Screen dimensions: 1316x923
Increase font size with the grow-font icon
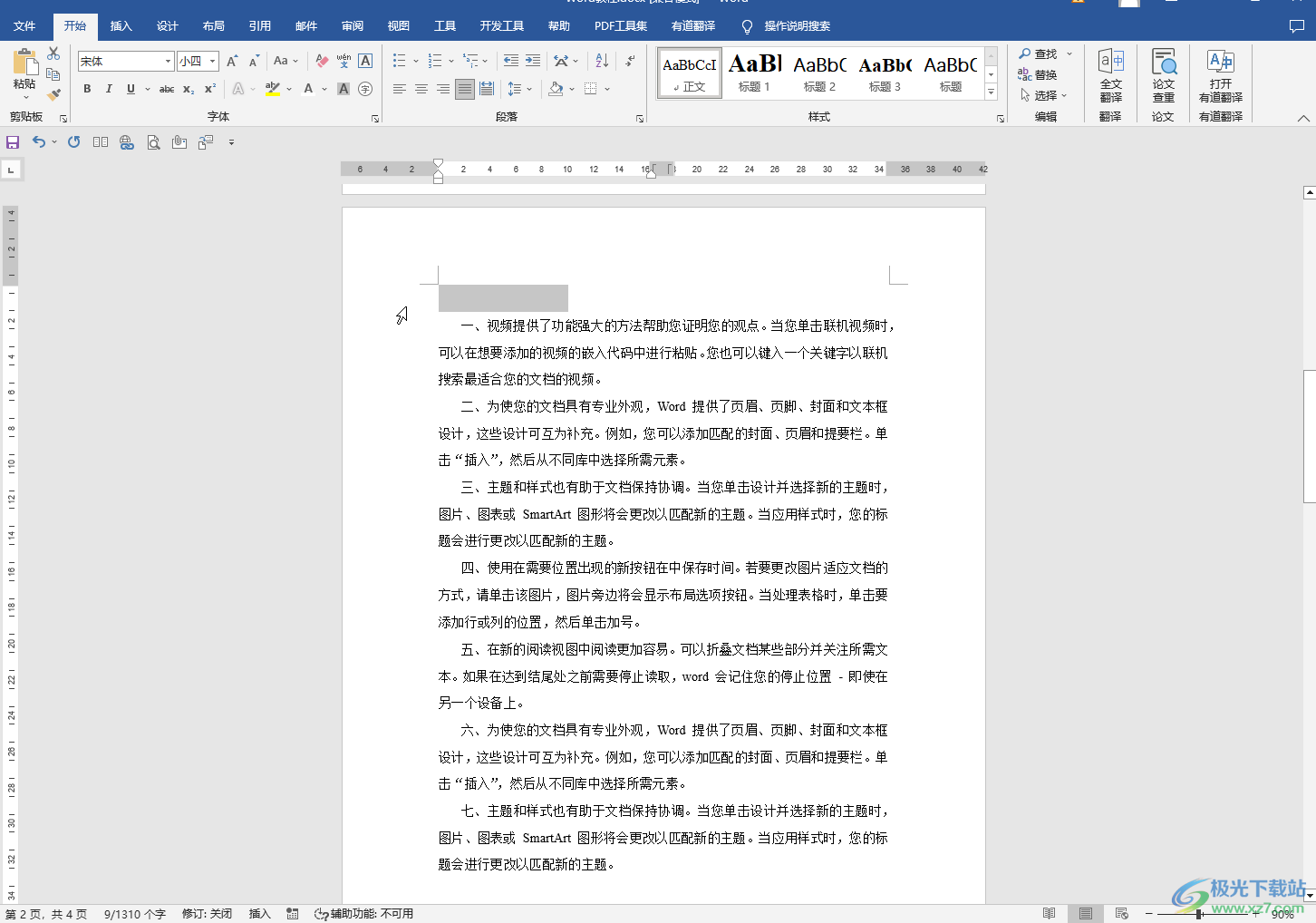(x=233, y=61)
